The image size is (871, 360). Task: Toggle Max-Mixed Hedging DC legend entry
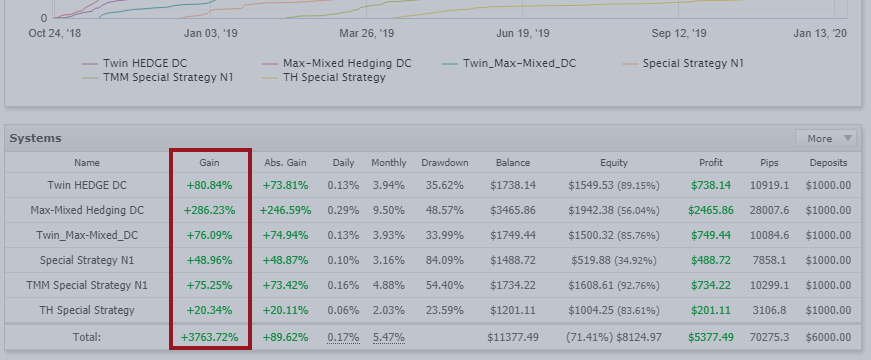(337, 63)
